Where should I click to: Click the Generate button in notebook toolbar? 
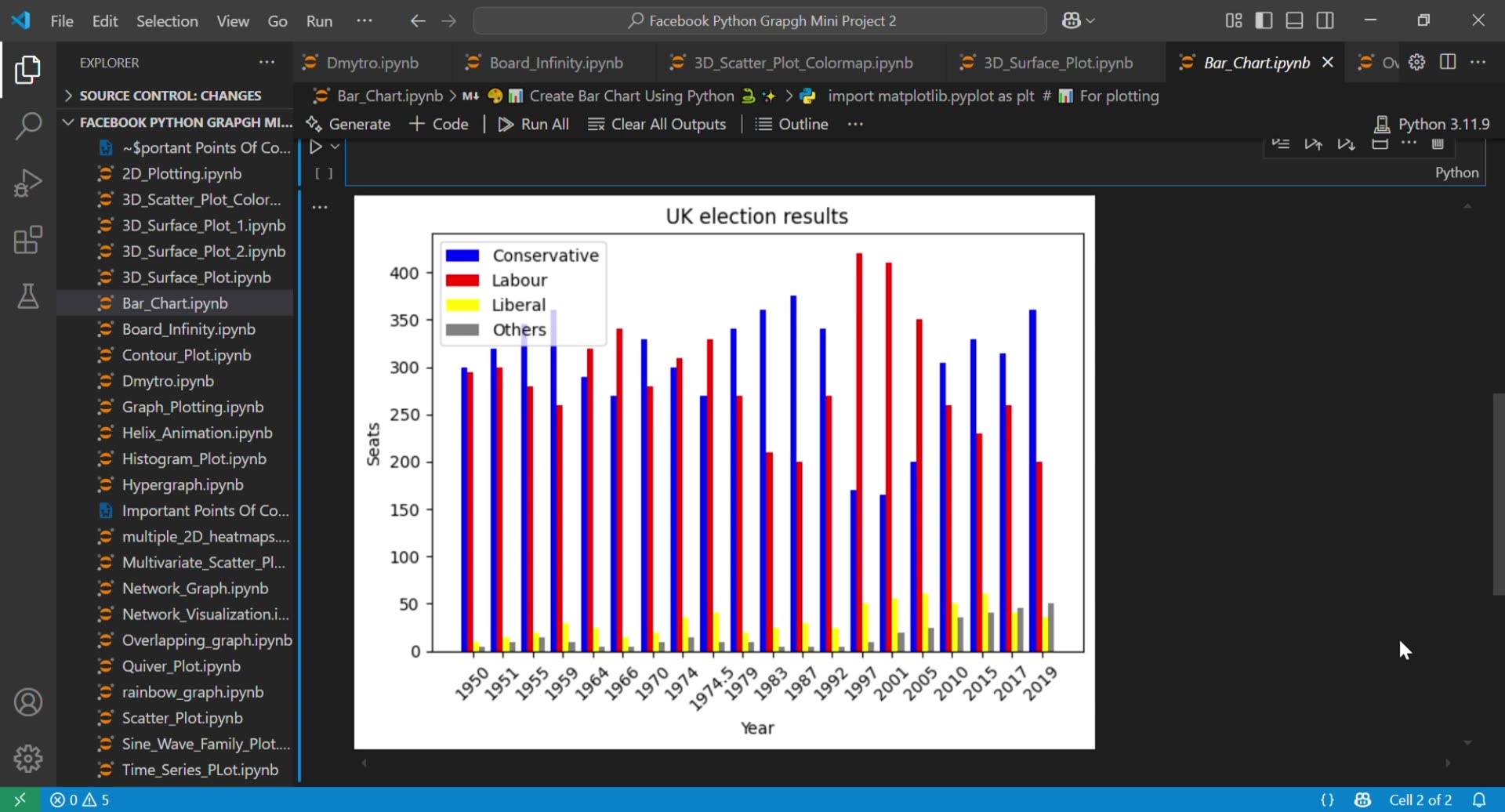[x=348, y=124]
